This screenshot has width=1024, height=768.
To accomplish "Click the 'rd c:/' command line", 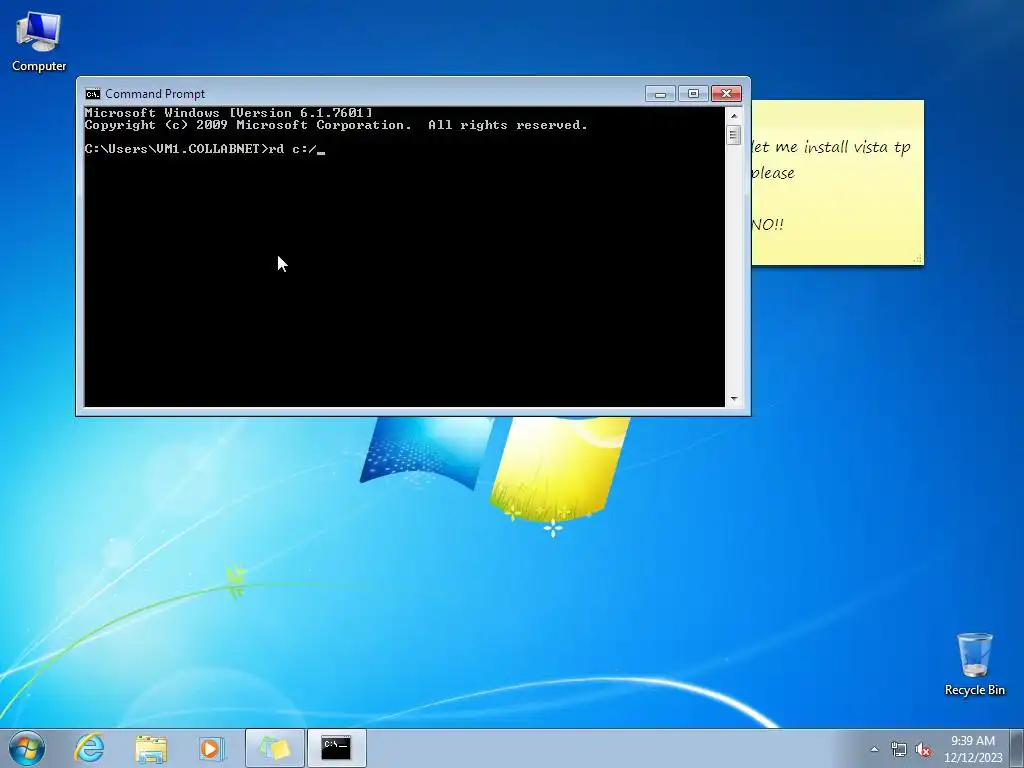I will (204, 149).
